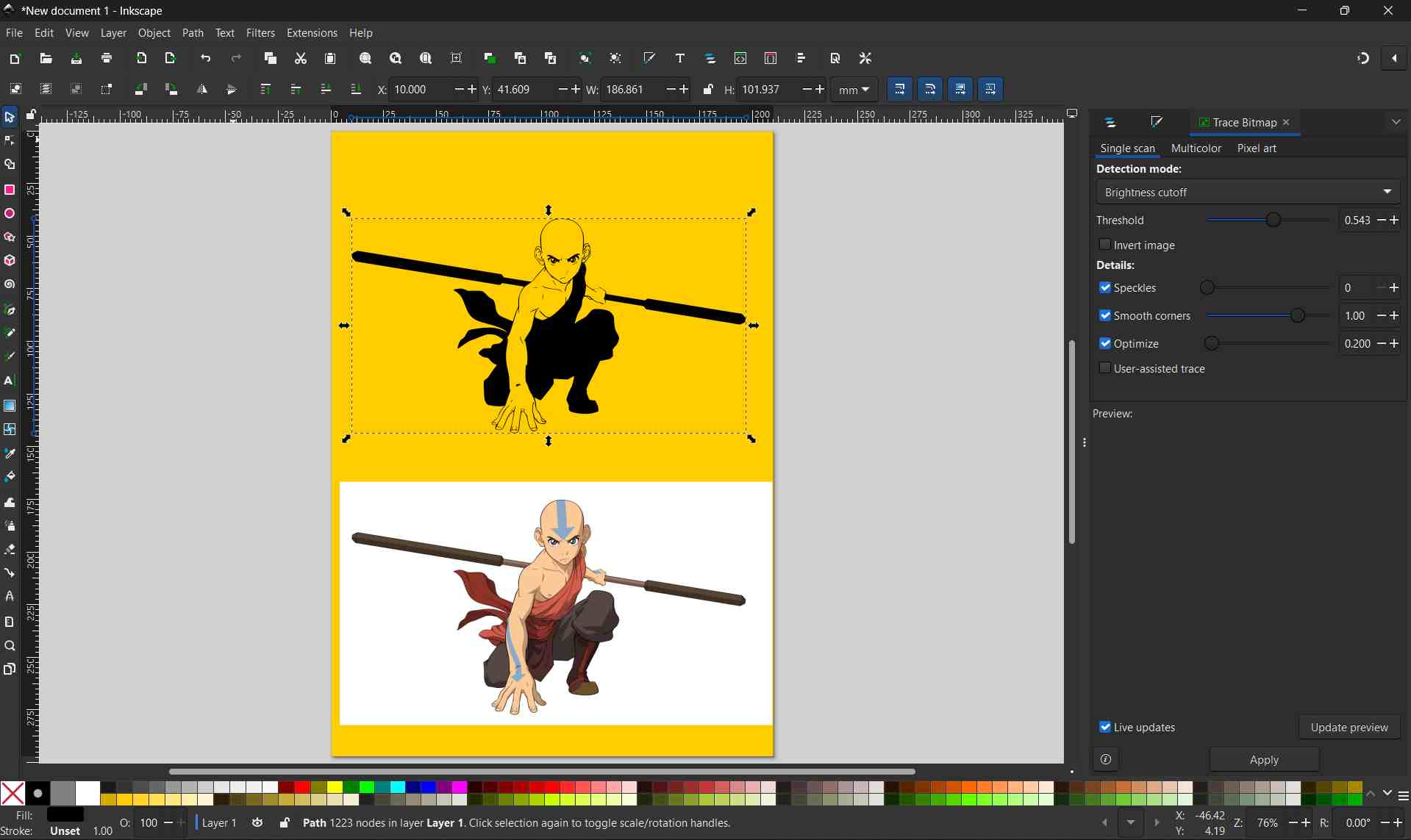Select the Node editing tool

[10, 140]
